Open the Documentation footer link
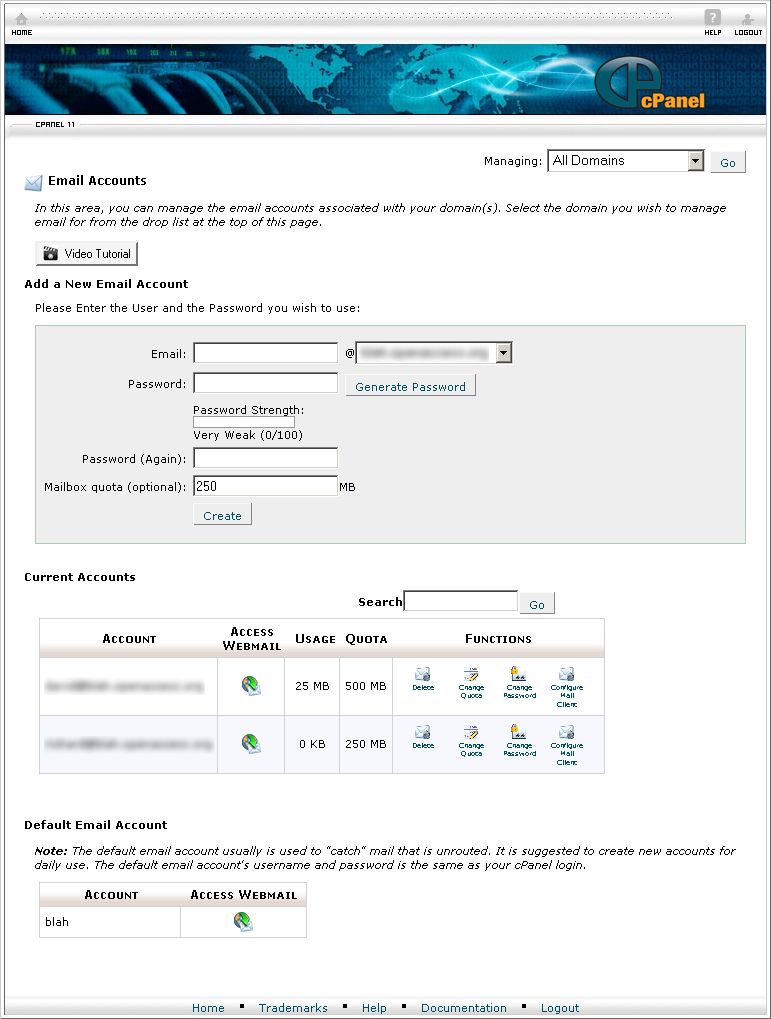Viewport: 771px width, 1019px height. click(464, 1007)
